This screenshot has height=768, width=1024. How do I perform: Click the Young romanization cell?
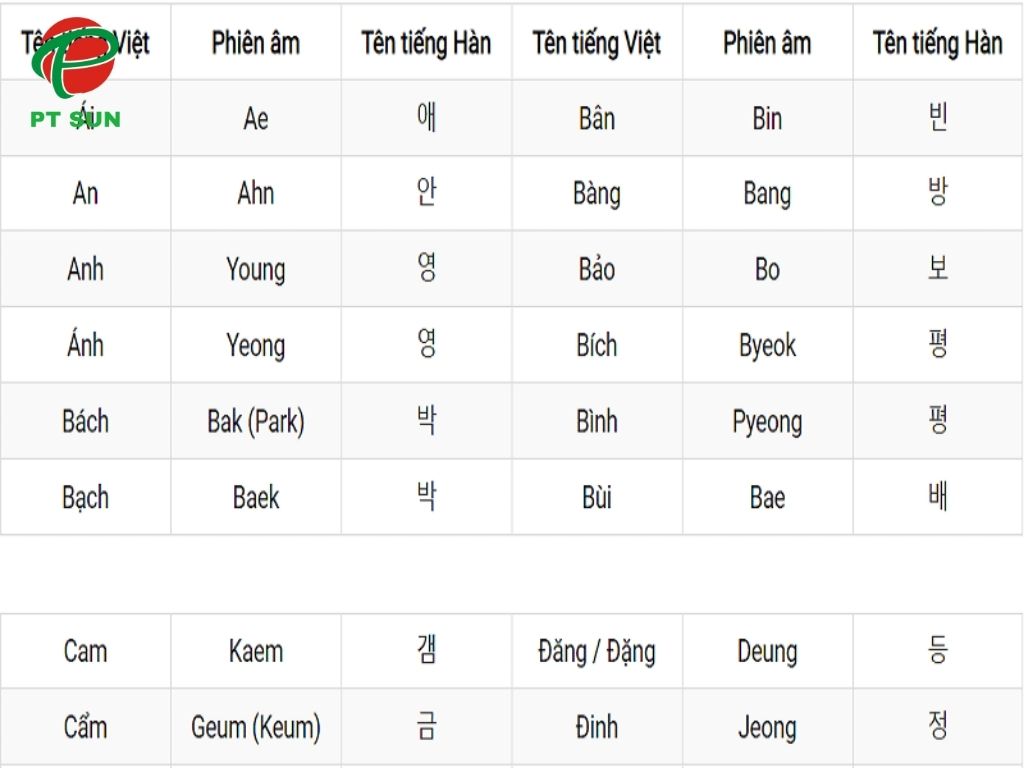[x=256, y=269]
